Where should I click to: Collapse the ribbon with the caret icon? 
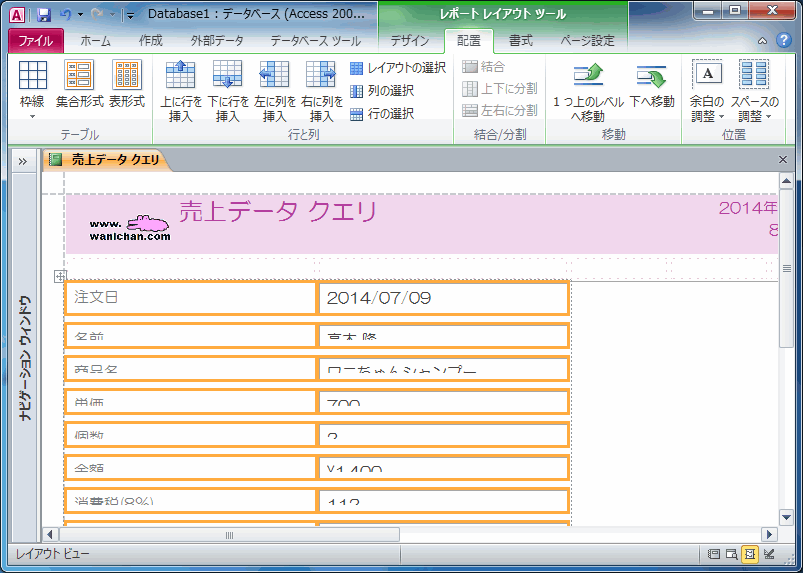point(763,41)
